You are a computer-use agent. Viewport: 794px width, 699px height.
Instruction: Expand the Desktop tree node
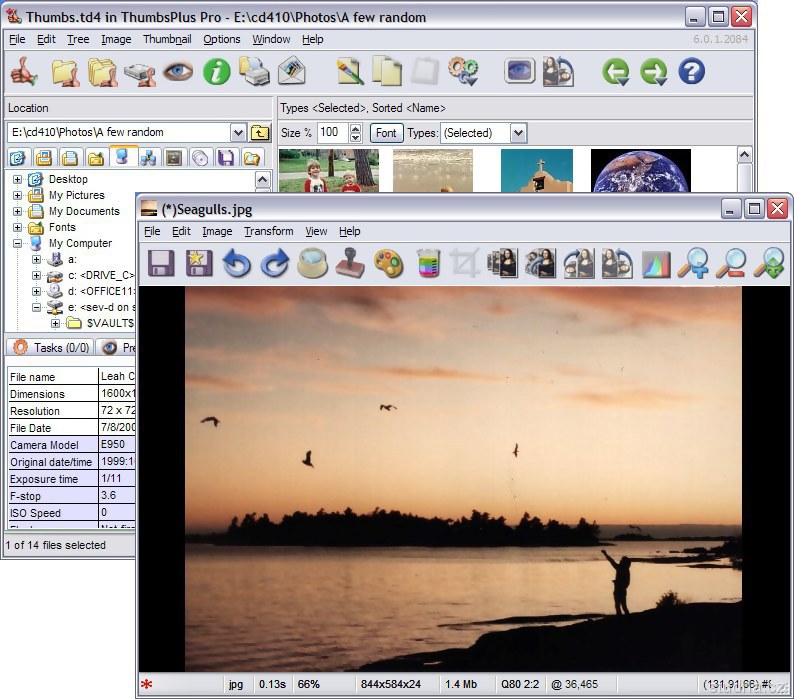click(17, 180)
